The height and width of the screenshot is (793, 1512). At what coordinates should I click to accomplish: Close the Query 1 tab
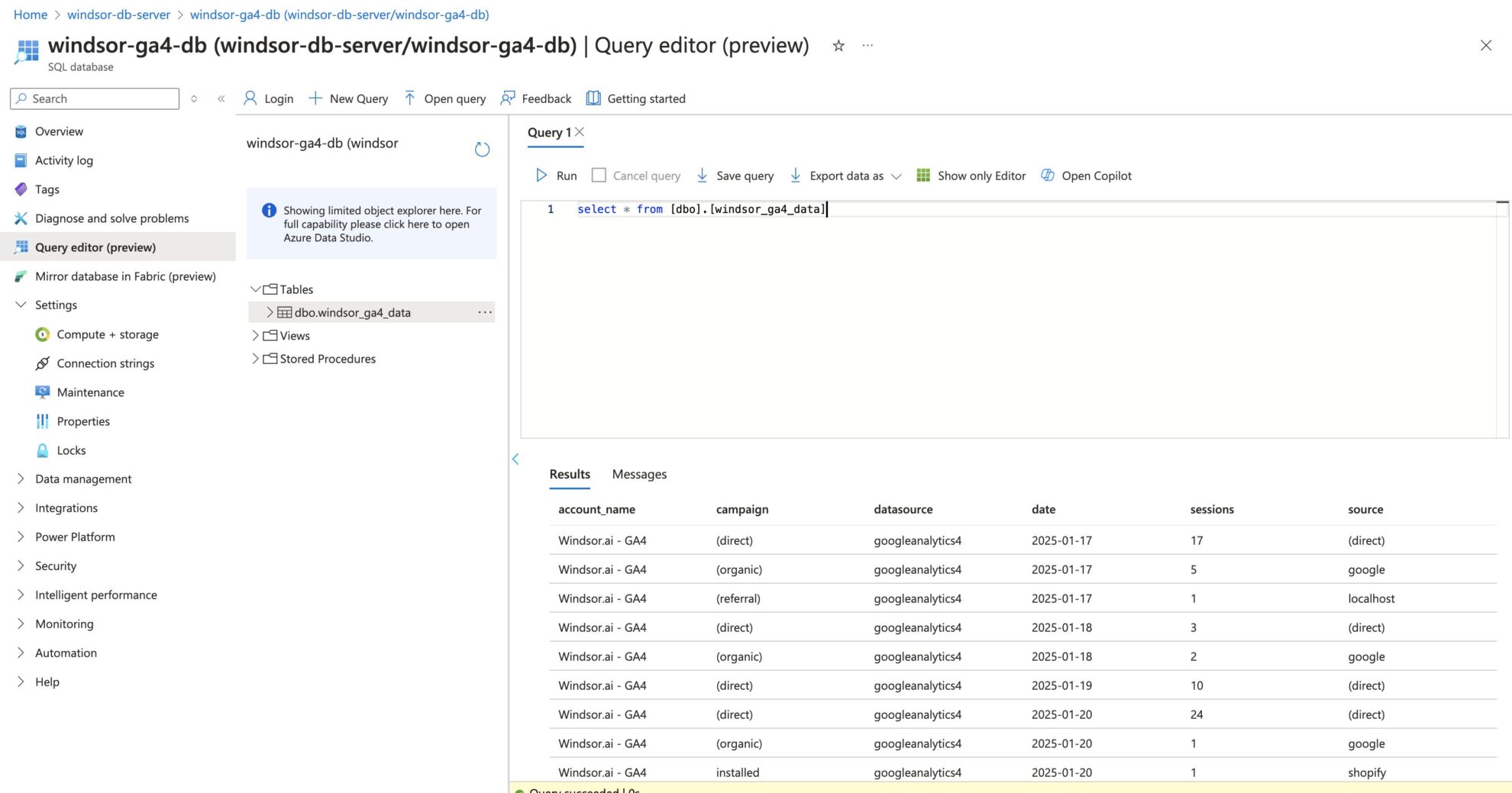point(580,132)
